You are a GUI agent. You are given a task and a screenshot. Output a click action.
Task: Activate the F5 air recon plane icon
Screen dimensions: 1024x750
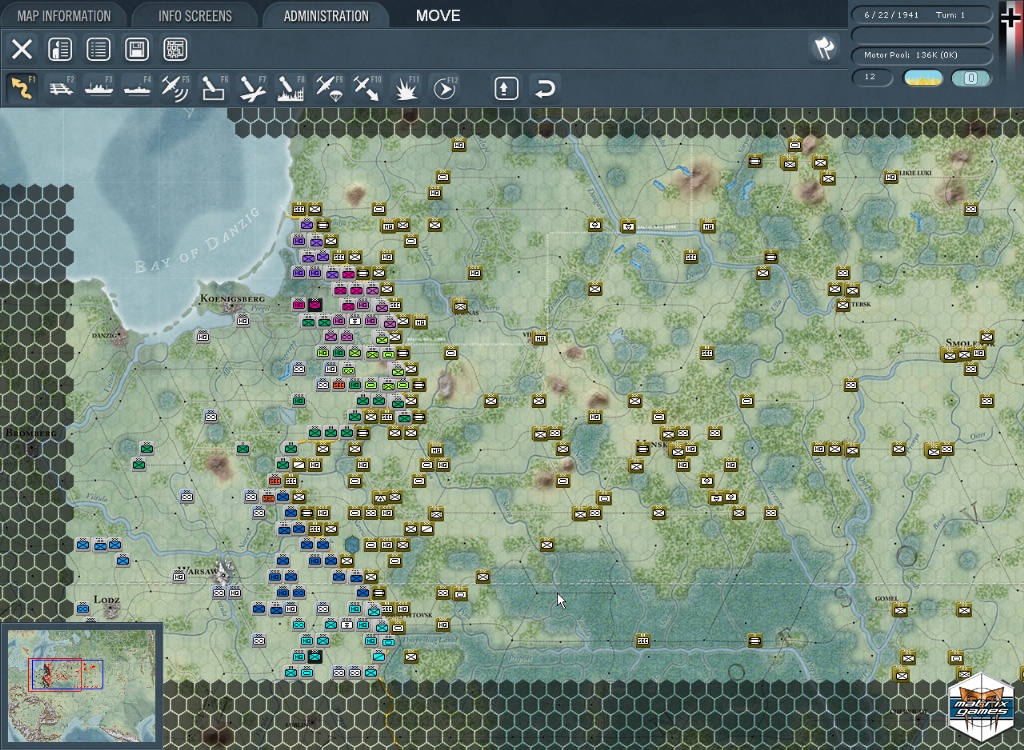coord(175,88)
